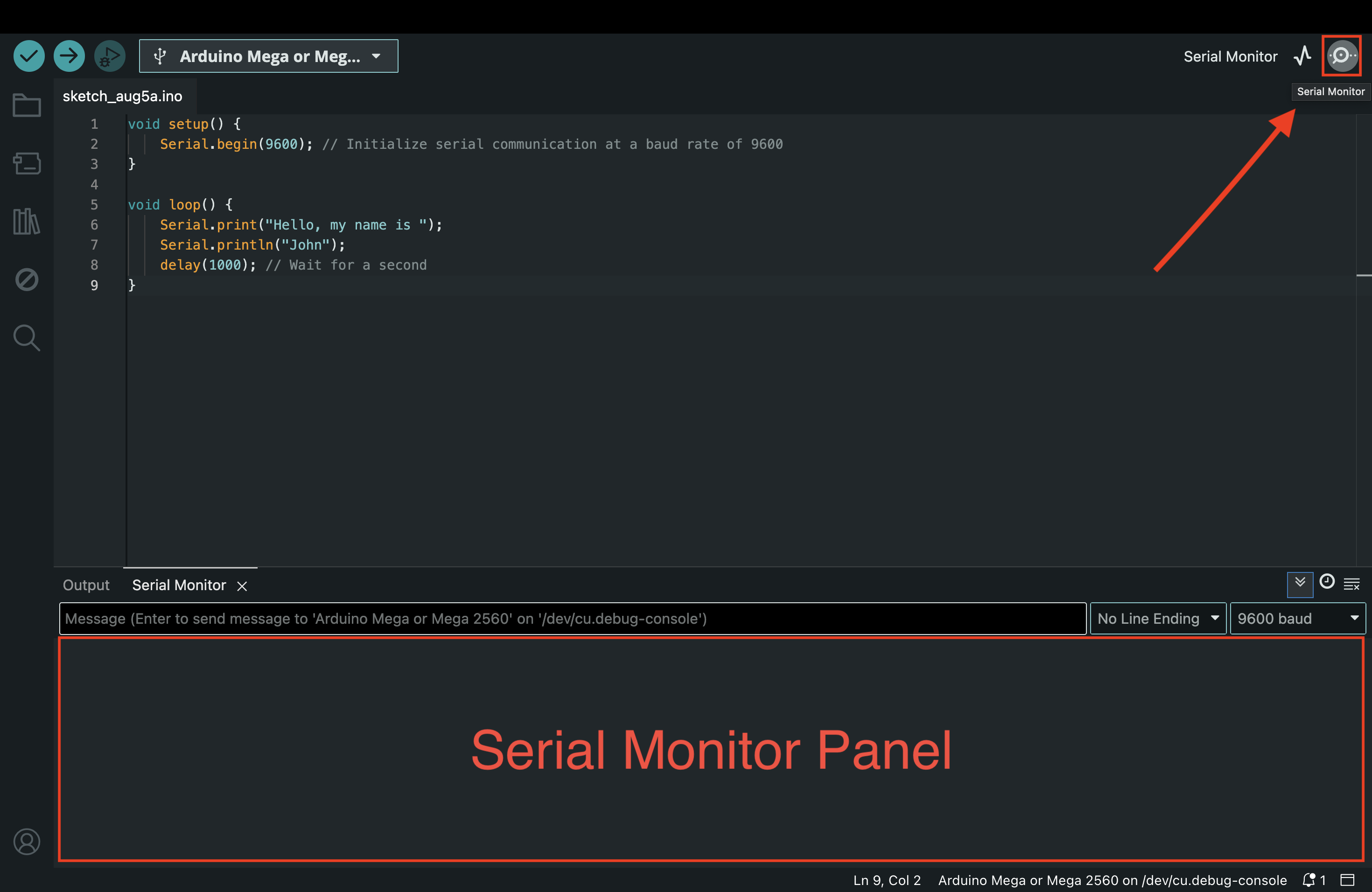Image resolution: width=1372 pixels, height=892 pixels.
Task: Open the board selector dropdown
Action: [269, 56]
